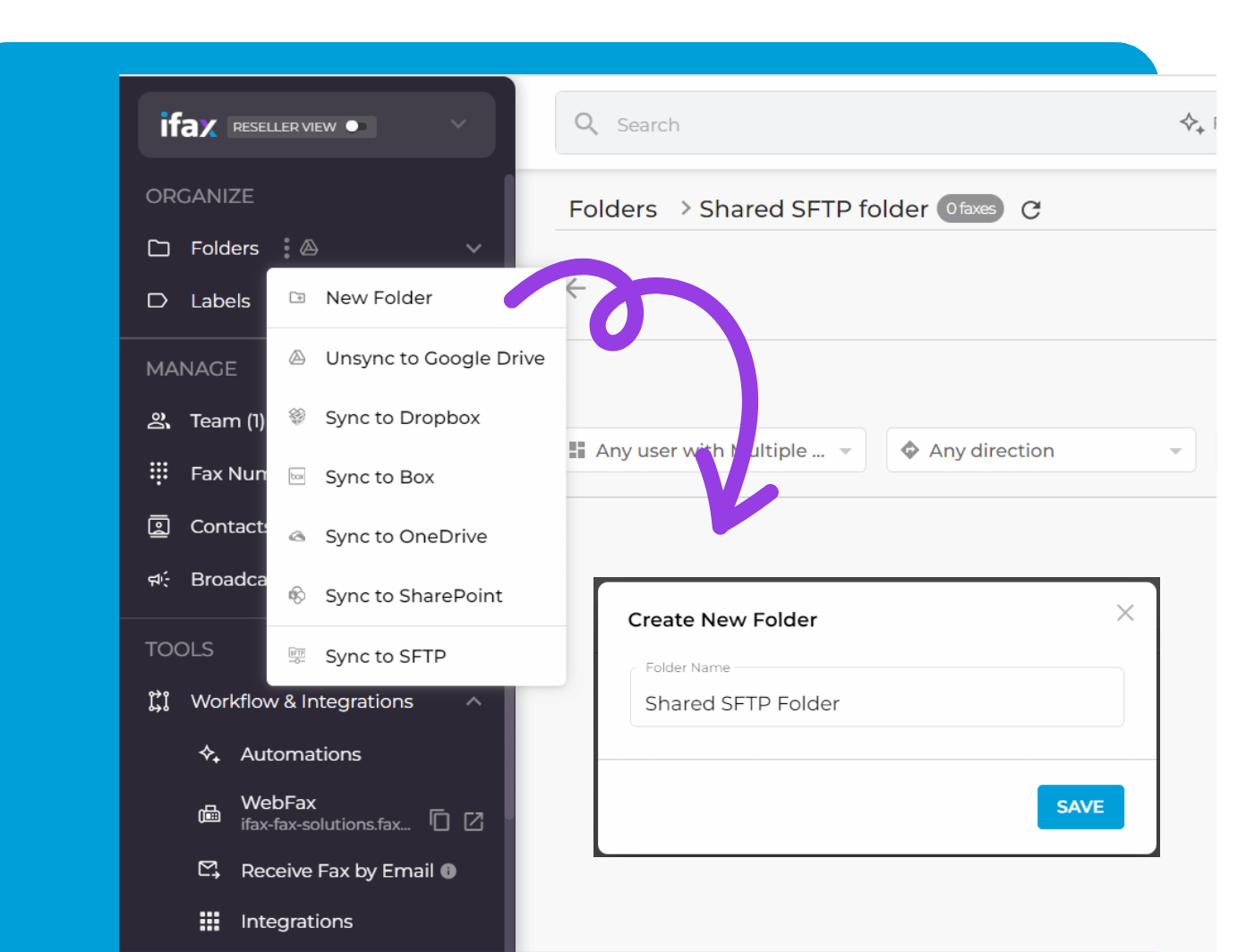Click the magnifier icon in the search bar
This screenshot has width=1255, height=952.
tap(586, 123)
